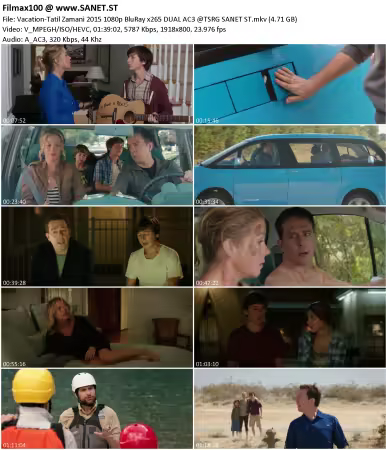This screenshot has height=450, width=386.
Task: Open blue minivan side view thumbnail
Action: pos(290,165)
